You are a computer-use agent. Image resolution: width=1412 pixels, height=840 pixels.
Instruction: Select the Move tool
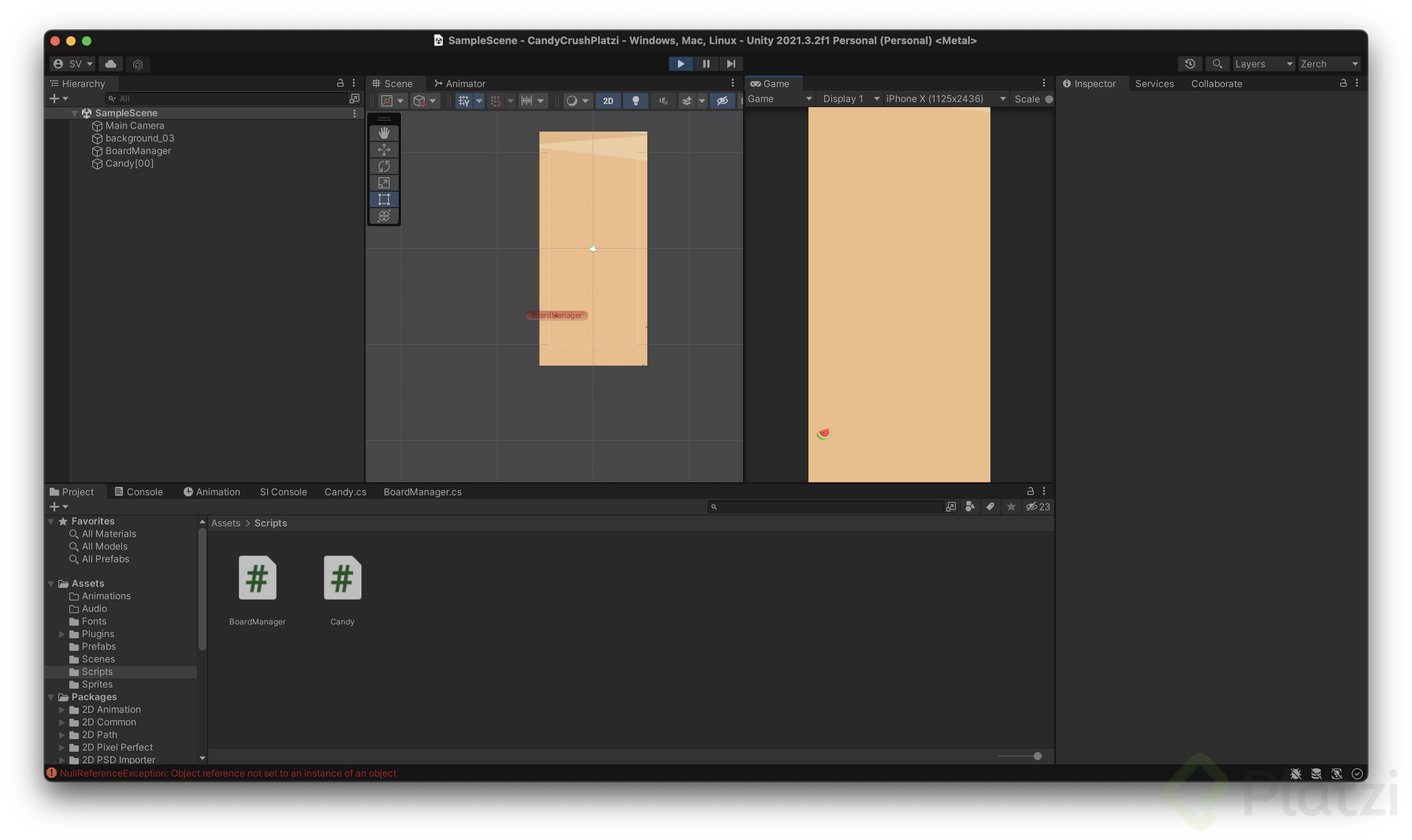[384, 149]
